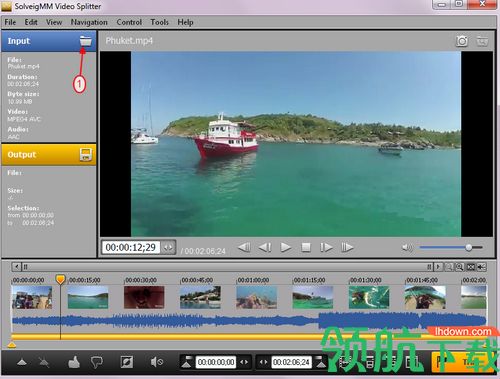The height and width of the screenshot is (379, 500).
Task: Fit the timeline to the window
Action: click(471, 267)
